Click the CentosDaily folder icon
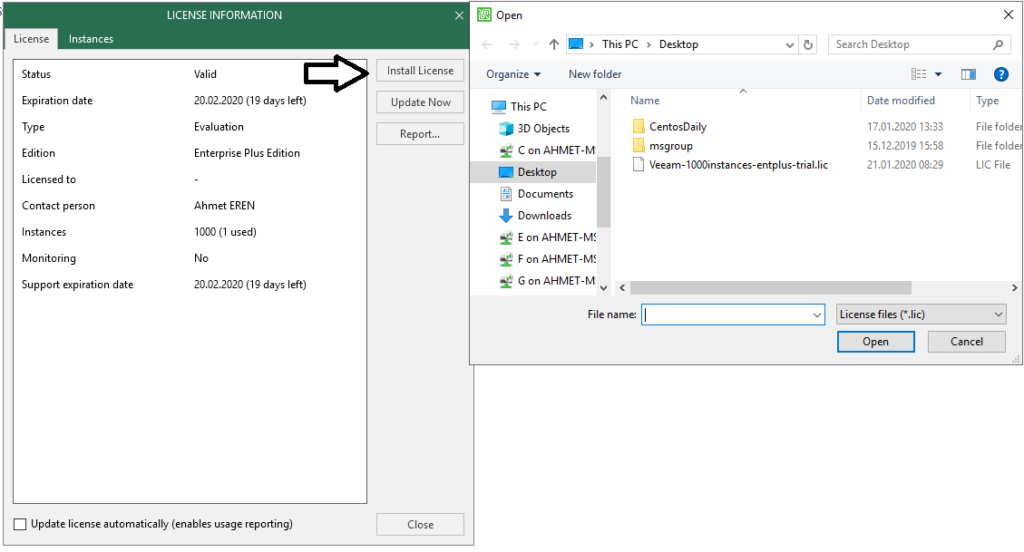The image size is (1024, 552). (x=639, y=126)
